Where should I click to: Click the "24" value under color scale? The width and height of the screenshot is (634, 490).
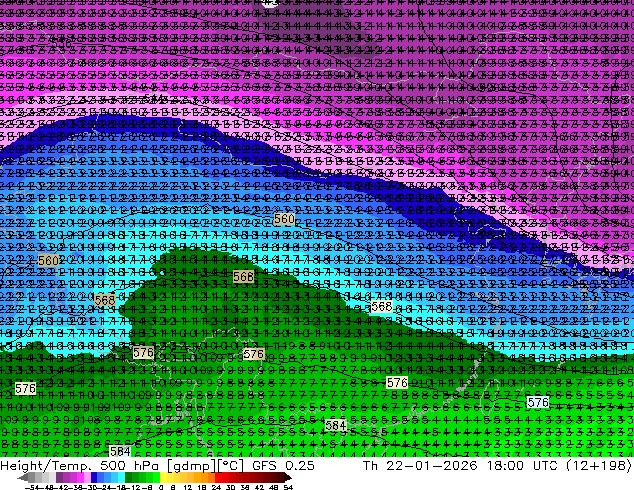(216, 487)
